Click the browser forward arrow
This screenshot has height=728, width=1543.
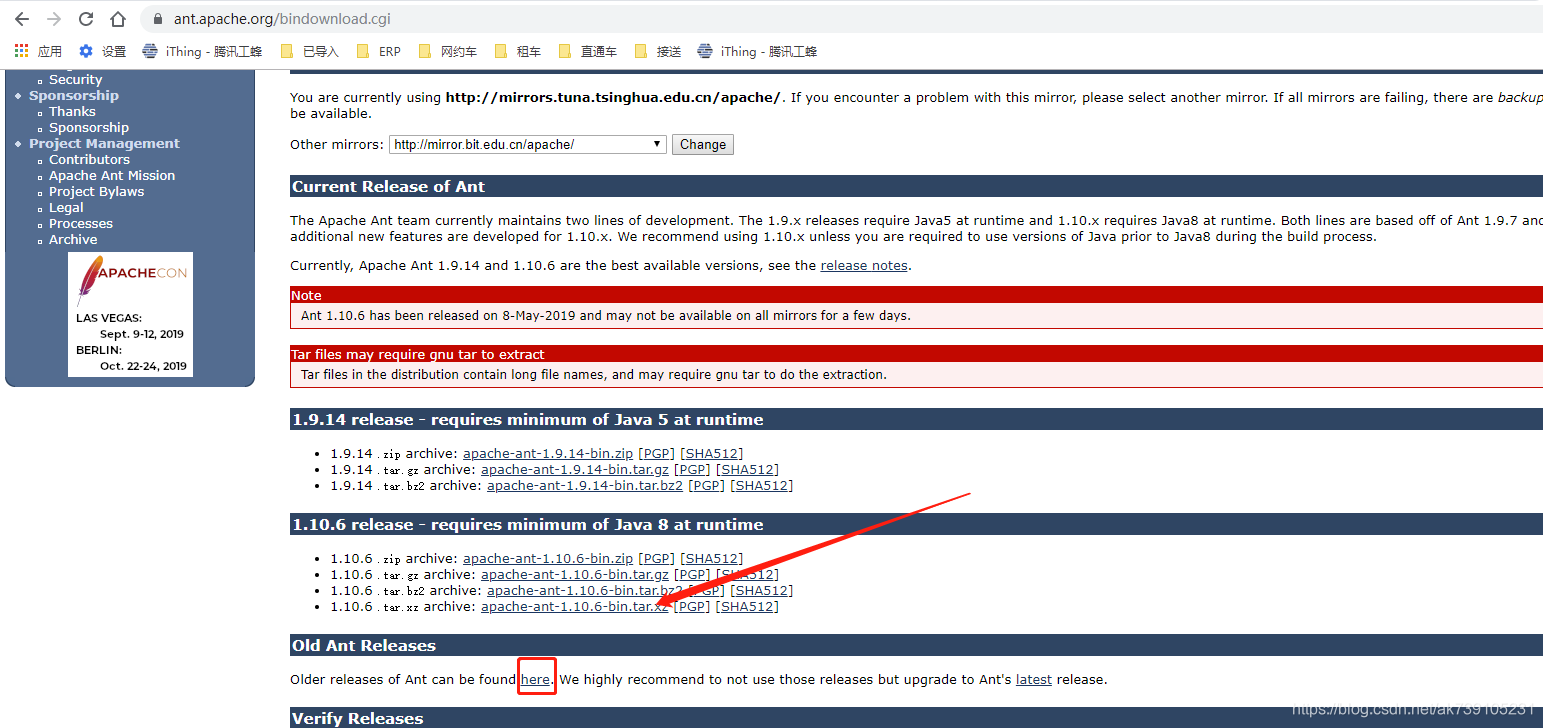click(x=54, y=19)
